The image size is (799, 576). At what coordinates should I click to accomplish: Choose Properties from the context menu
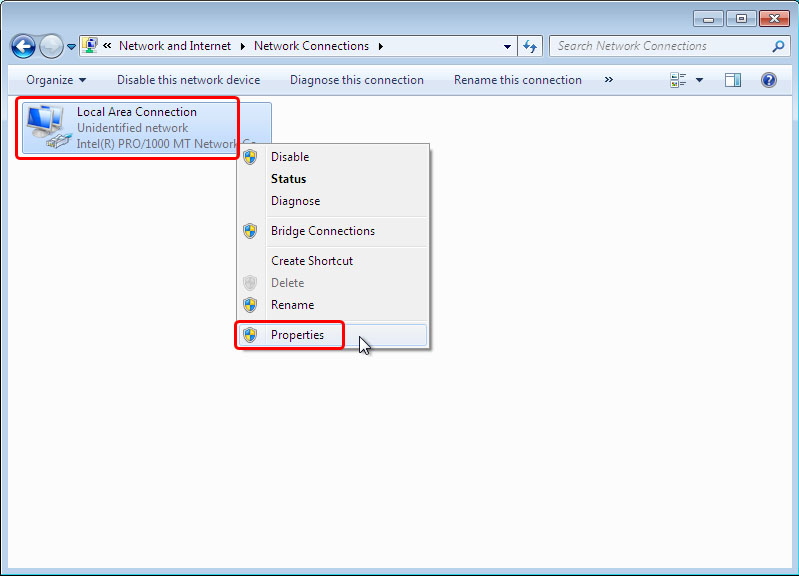pos(332,335)
